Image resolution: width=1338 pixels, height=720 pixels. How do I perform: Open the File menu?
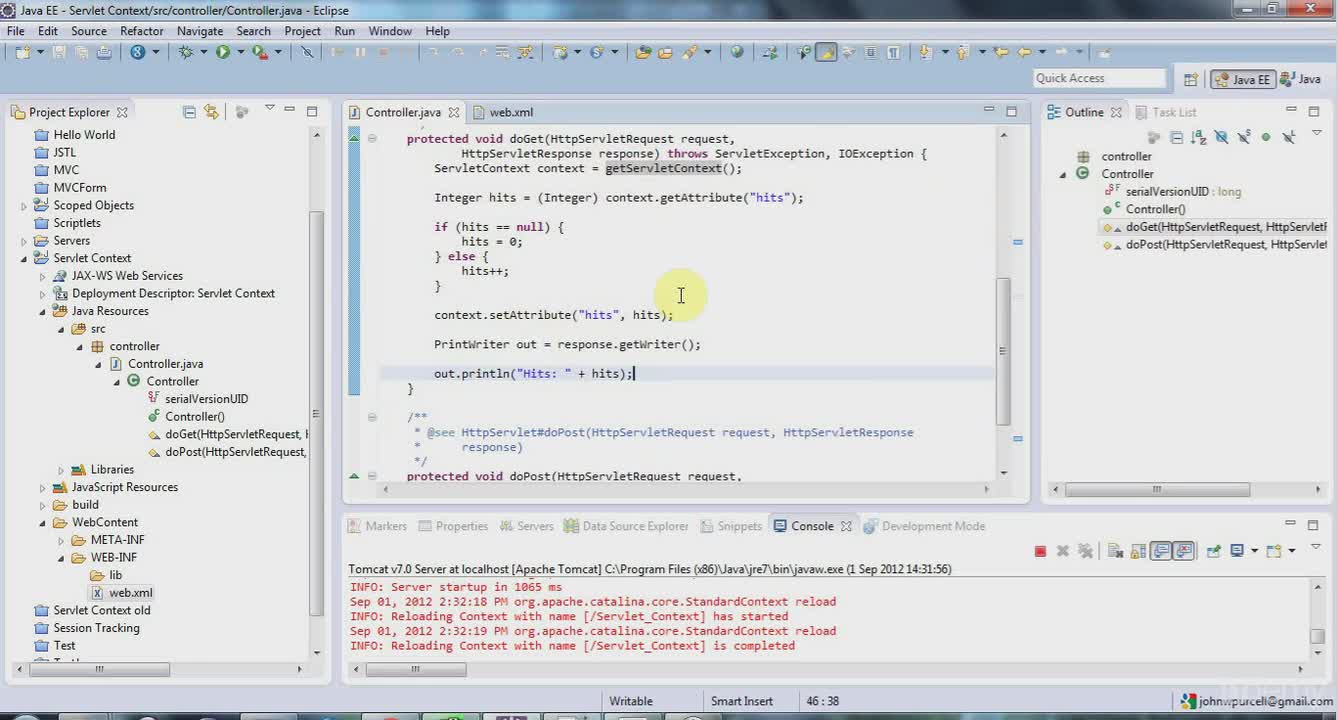point(16,31)
